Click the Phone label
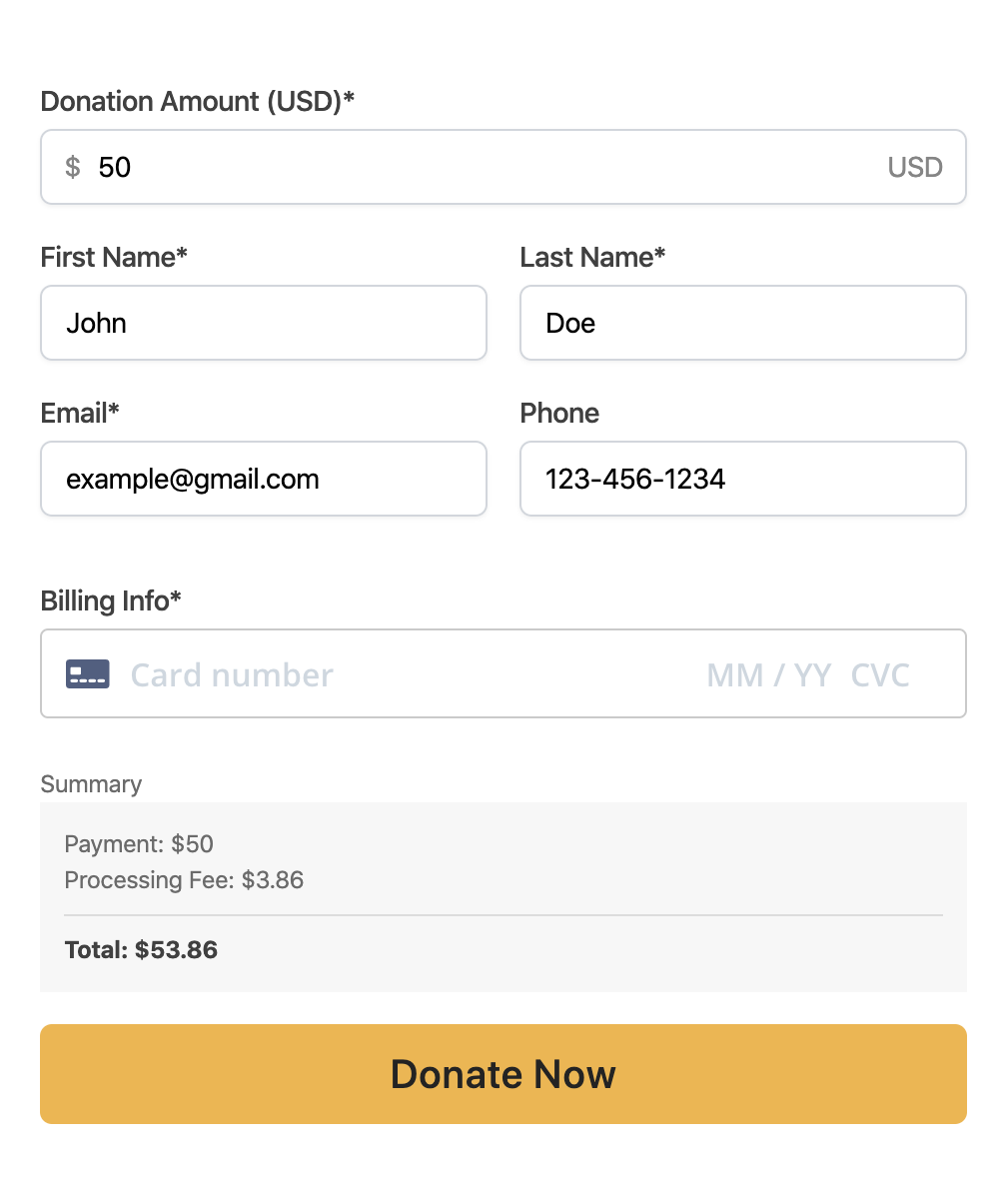This screenshot has width=1008, height=1181. (x=559, y=413)
